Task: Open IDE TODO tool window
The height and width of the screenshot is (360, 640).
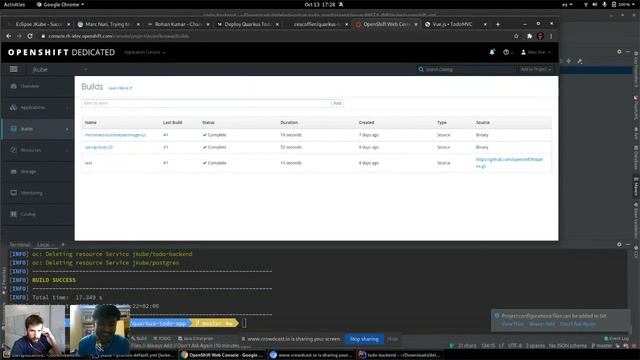Action: (x=162, y=338)
